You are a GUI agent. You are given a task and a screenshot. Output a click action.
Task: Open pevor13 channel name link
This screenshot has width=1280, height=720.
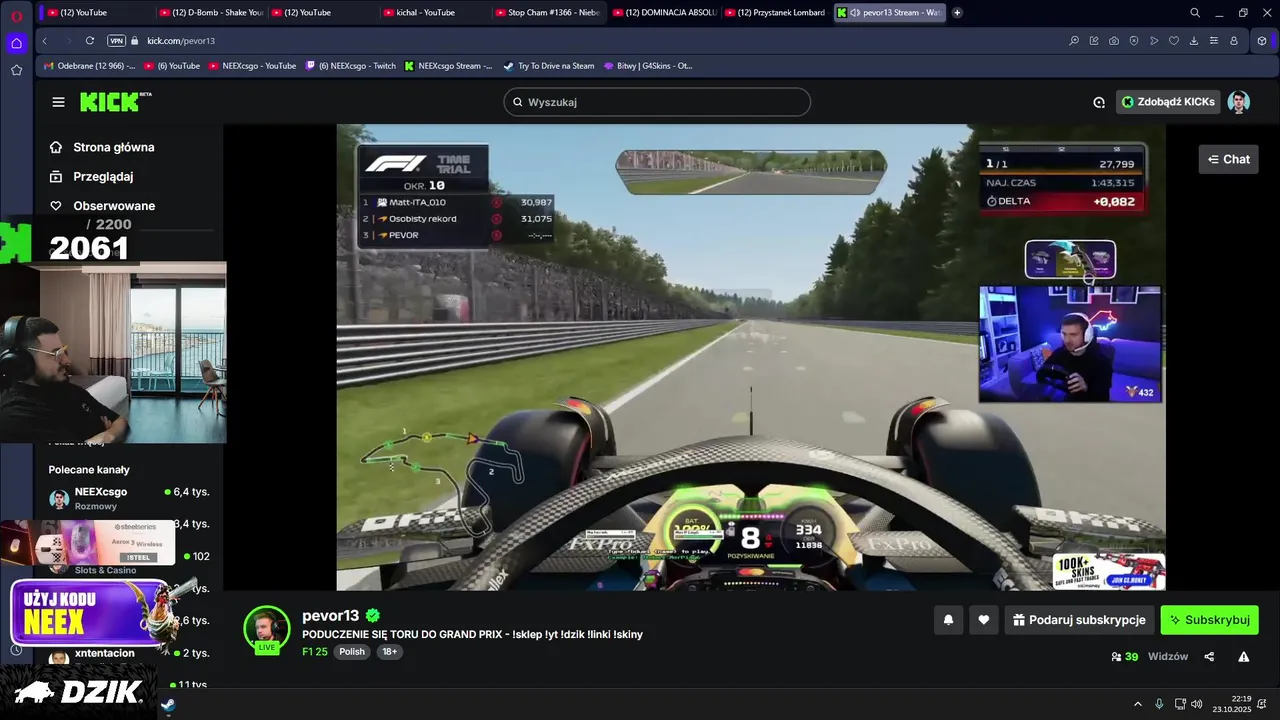click(x=330, y=616)
